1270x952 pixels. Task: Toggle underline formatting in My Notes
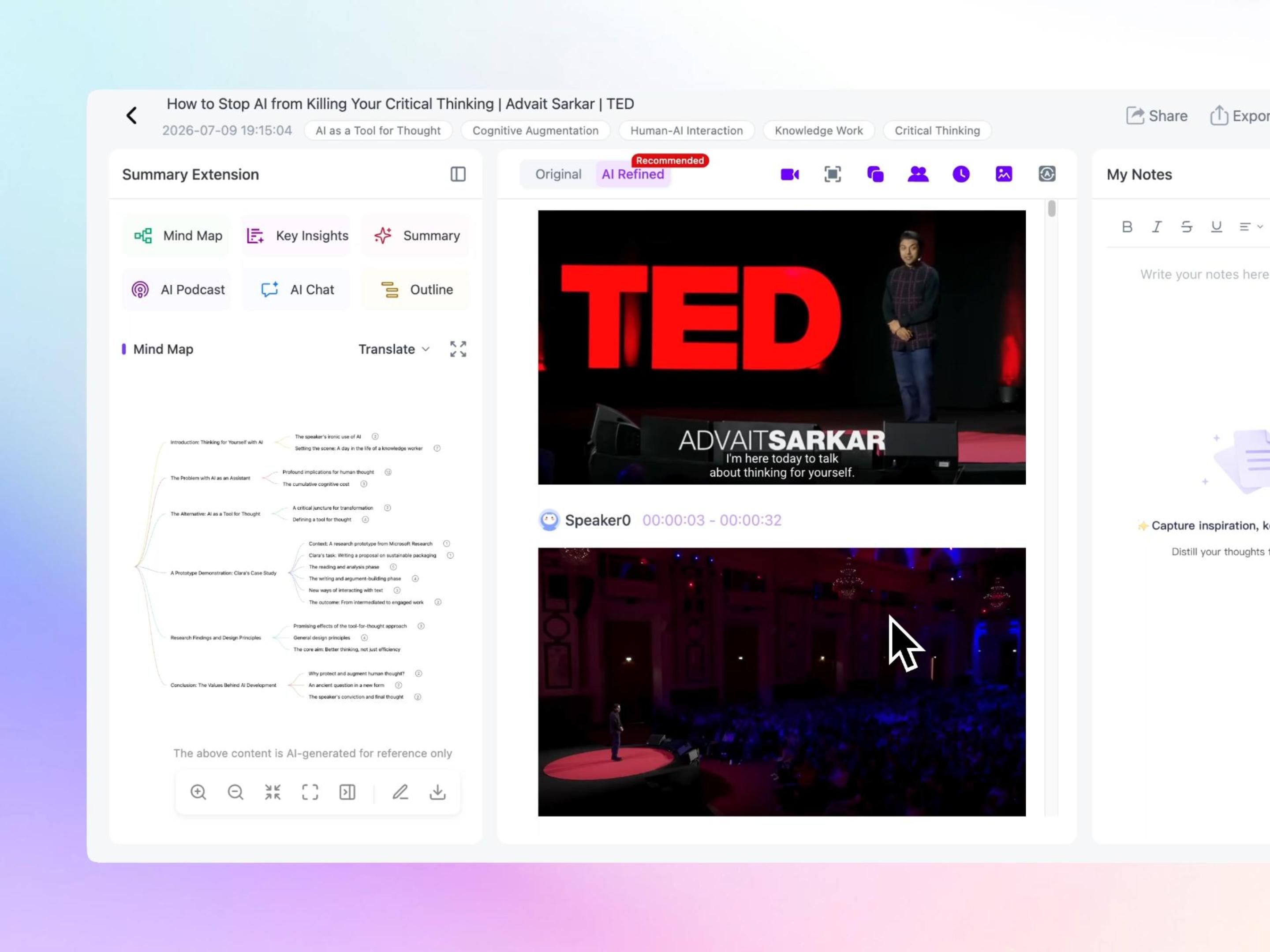coord(1216,227)
